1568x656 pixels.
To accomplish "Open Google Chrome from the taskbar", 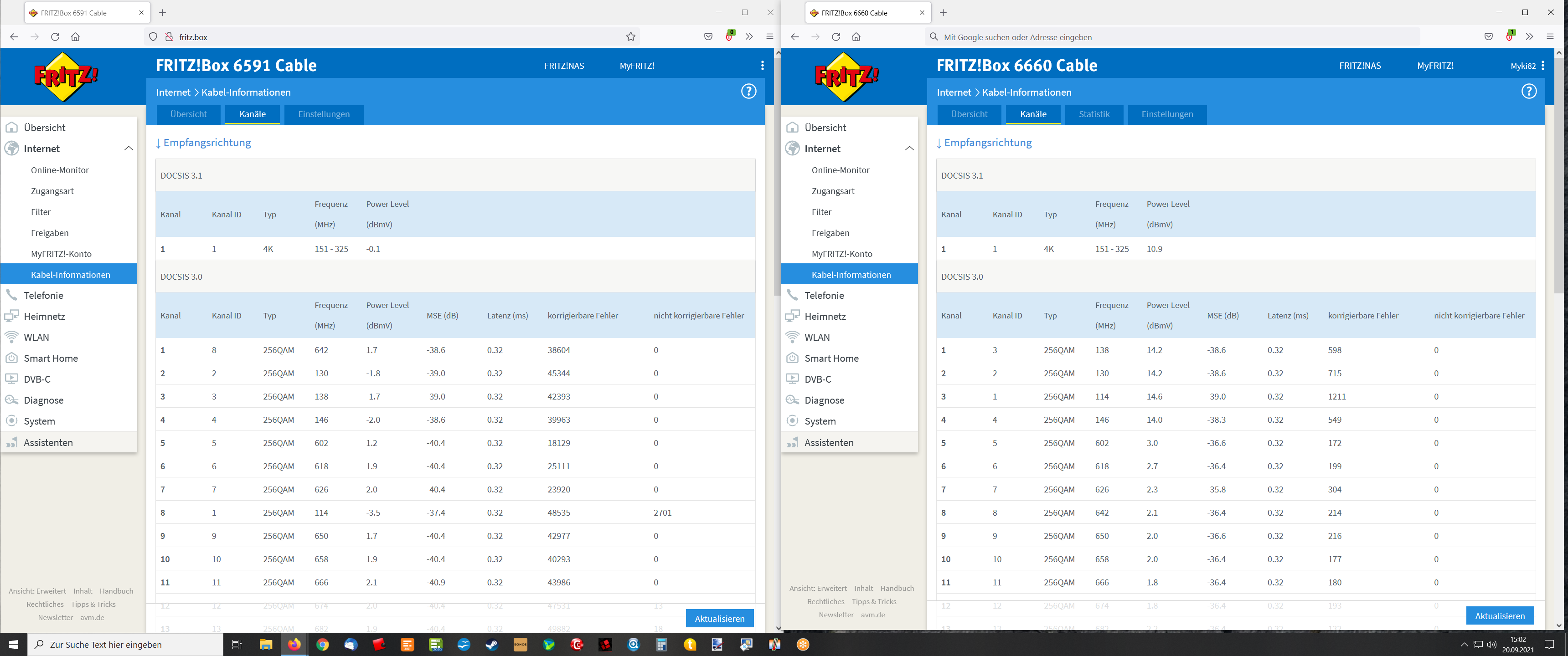I will 323,645.
